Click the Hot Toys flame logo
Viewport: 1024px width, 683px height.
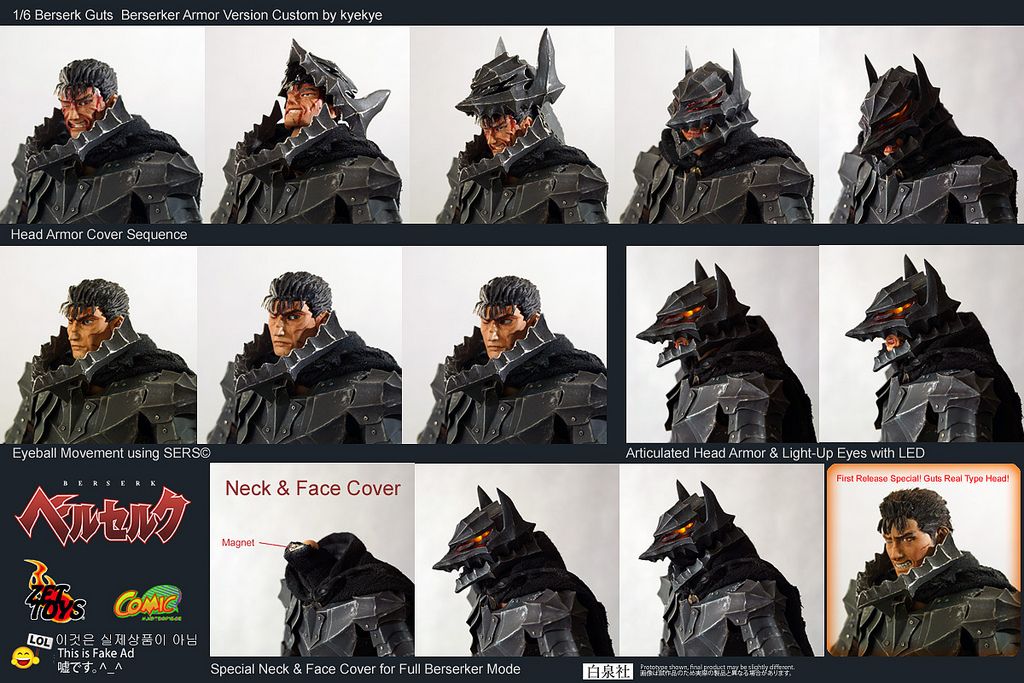click(56, 591)
